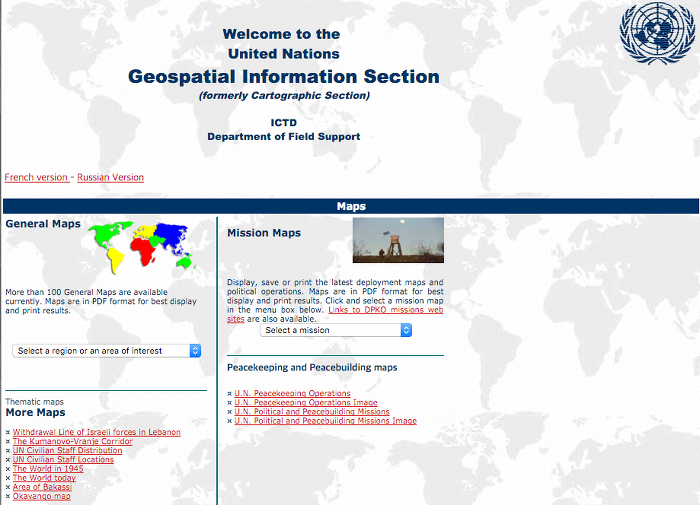Click the colored world map image
Image resolution: width=700 pixels, height=505 pixels.
[x=142, y=247]
